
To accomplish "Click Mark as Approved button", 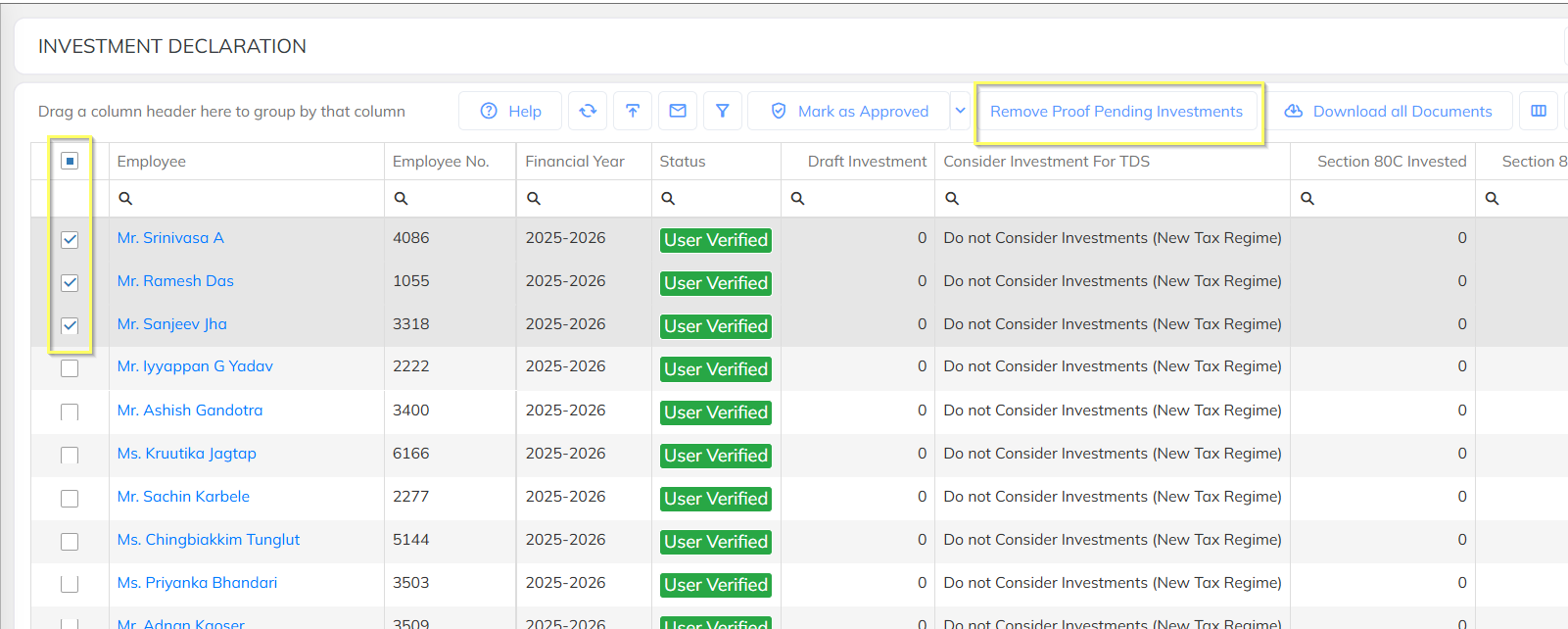I will [x=849, y=112].
